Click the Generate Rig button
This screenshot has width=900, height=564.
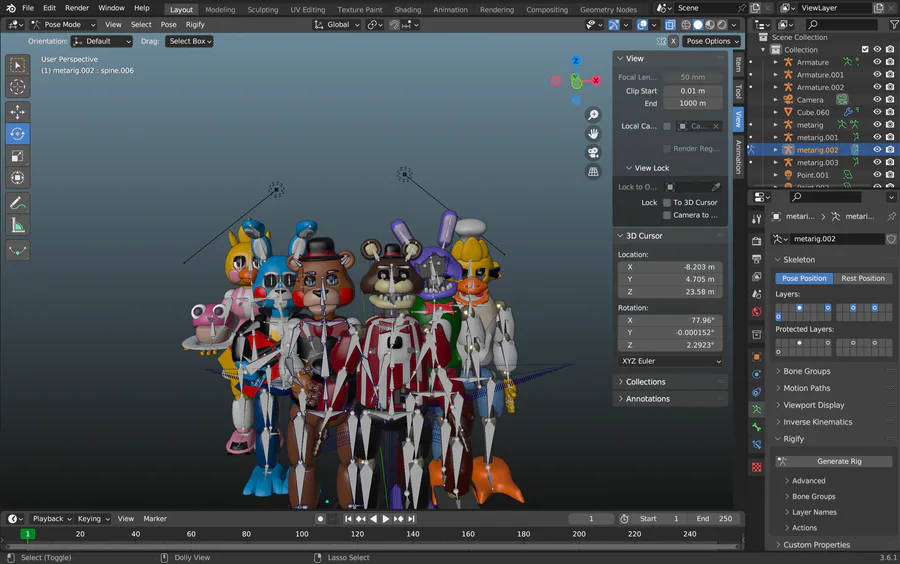[x=838, y=461]
